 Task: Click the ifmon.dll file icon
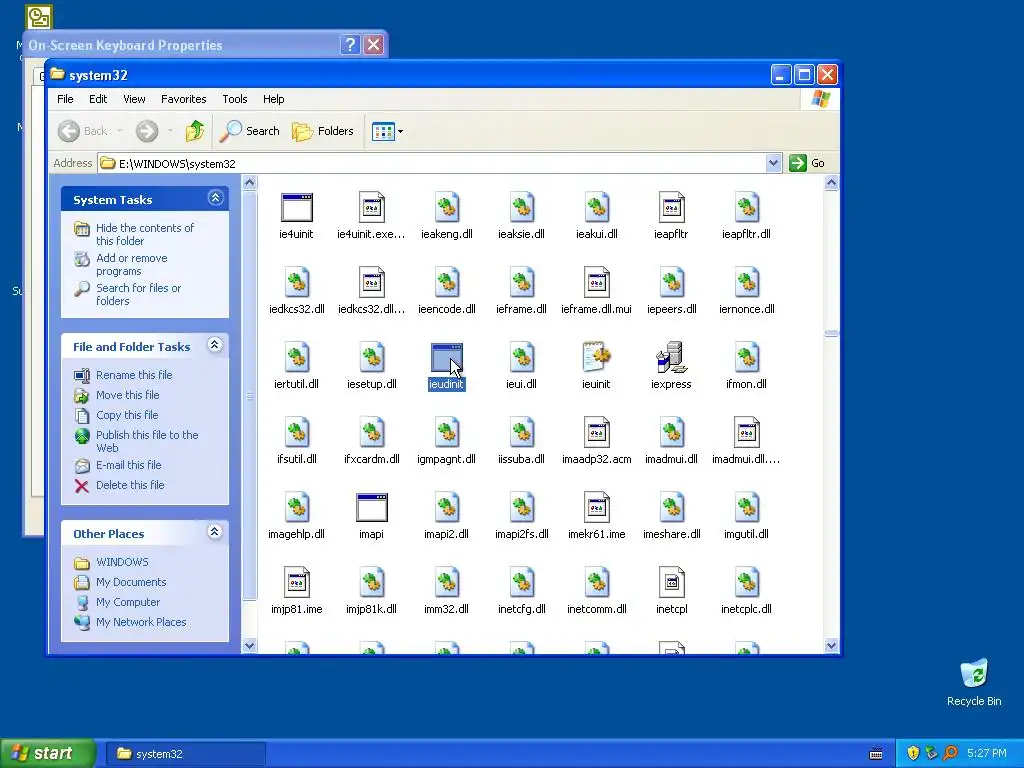click(x=746, y=358)
